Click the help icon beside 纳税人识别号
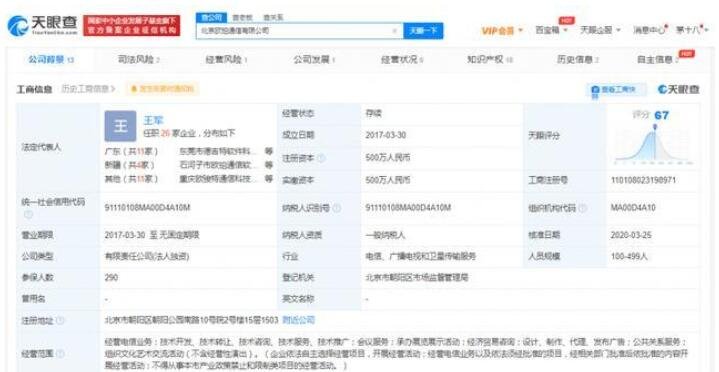This screenshot has width=719, height=372. pyautogui.click(x=337, y=208)
